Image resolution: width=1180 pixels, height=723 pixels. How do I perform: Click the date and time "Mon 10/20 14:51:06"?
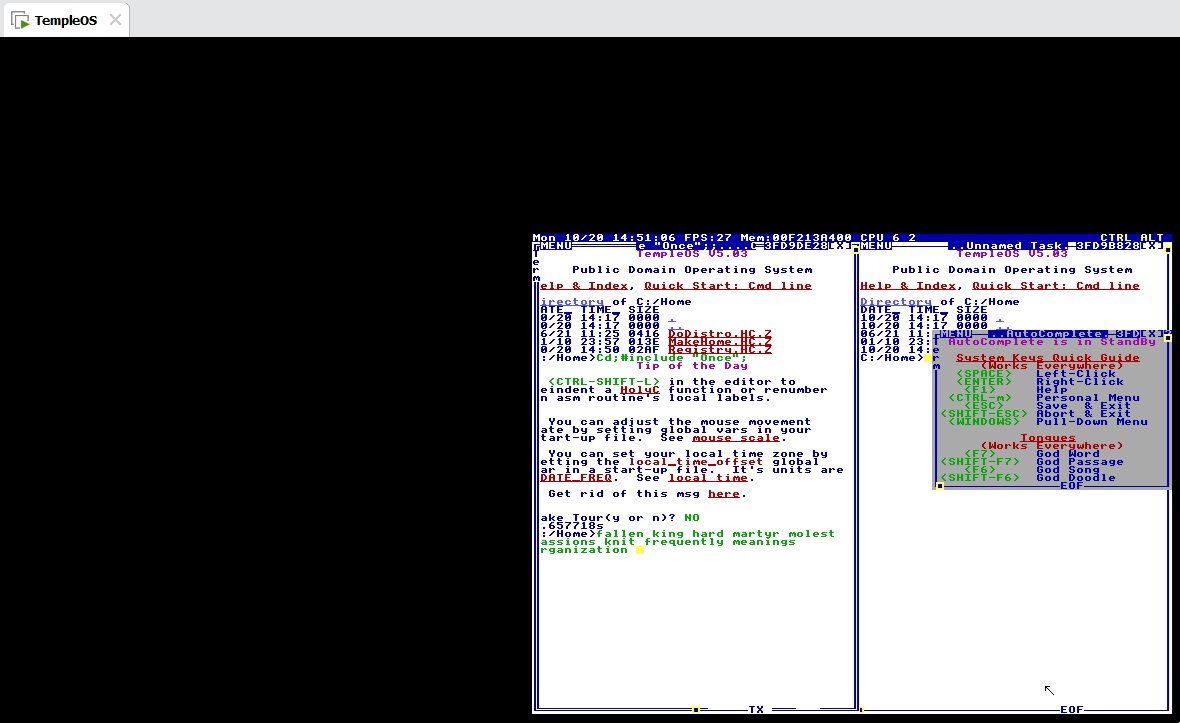[604, 238]
